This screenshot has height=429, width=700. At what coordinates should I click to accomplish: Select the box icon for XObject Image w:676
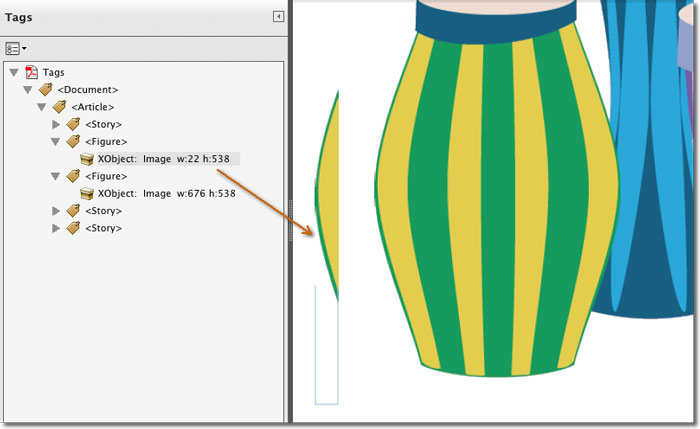[x=87, y=194]
